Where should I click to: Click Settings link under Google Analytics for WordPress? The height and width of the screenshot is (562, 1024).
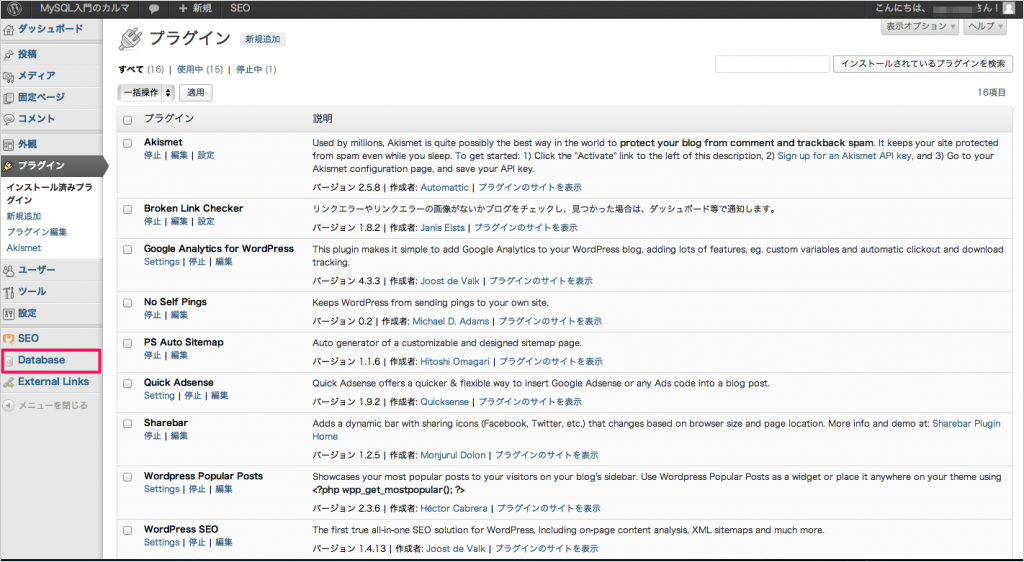pyautogui.click(x=161, y=262)
